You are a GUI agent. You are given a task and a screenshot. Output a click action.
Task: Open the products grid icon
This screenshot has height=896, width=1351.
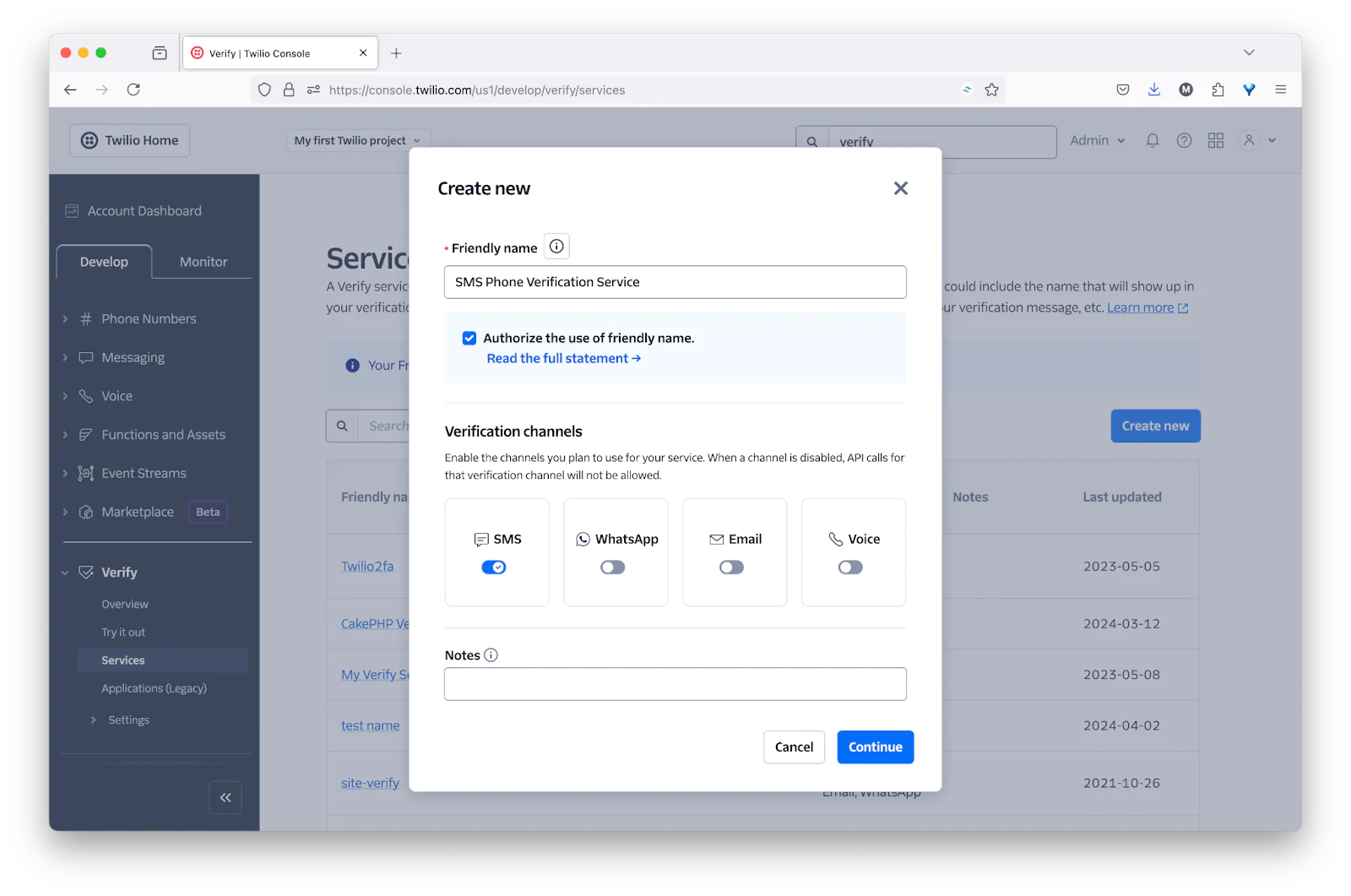(1216, 141)
